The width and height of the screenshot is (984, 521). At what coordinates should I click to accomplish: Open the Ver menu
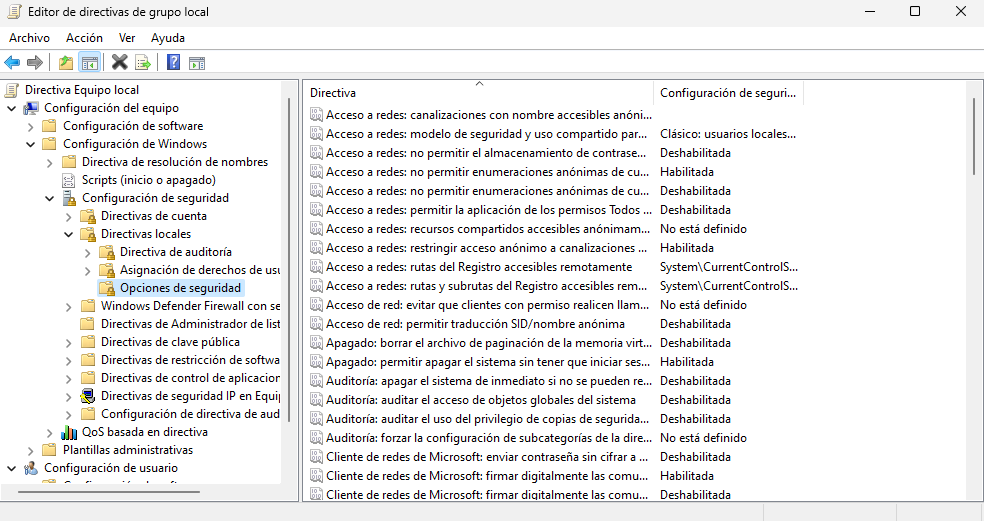click(127, 37)
